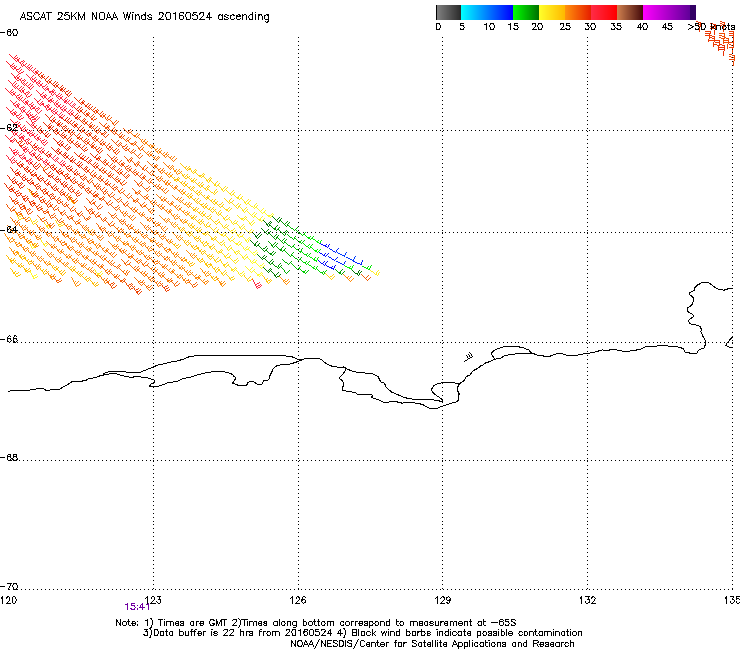This screenshot has width=740, height=650.
Task: Click the '>50 knots' legend label
Action: [711, 27]
